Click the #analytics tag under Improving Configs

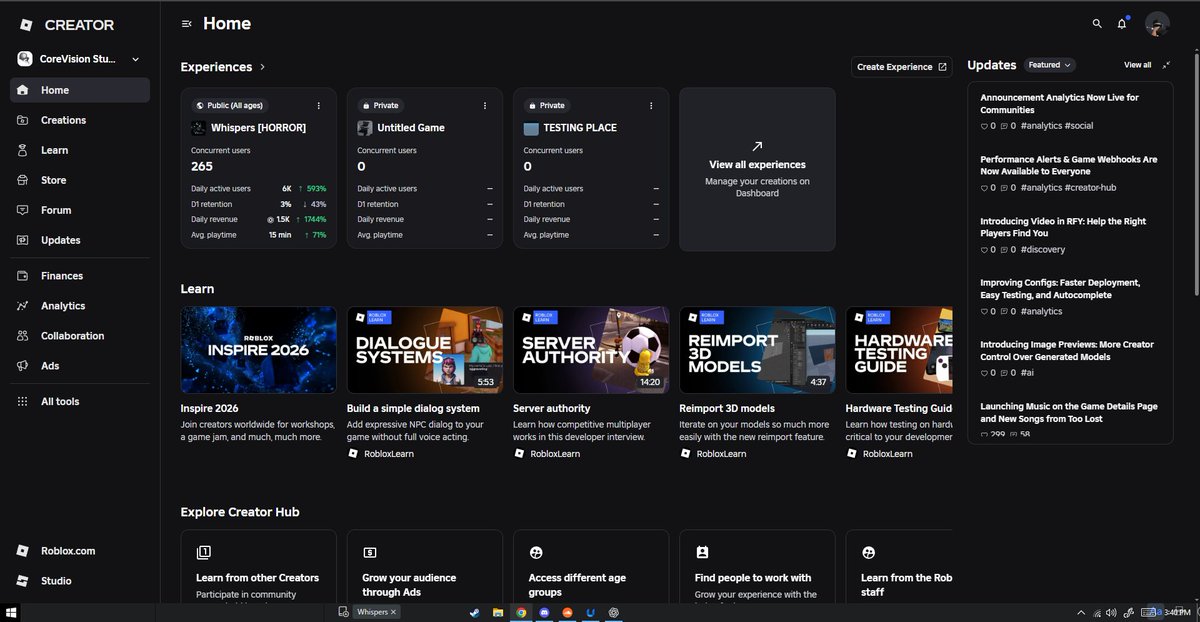pyautogui.click(x=1041, y=312)
